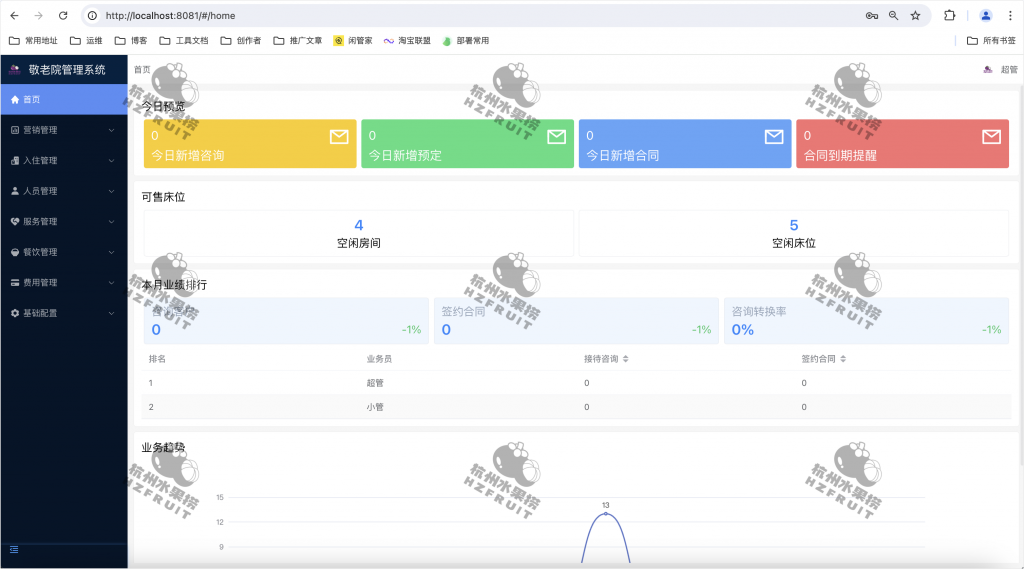Expand the 营销管理 sidebar menu
This screenshot has width=1024, height=569.
coord(64,130)
